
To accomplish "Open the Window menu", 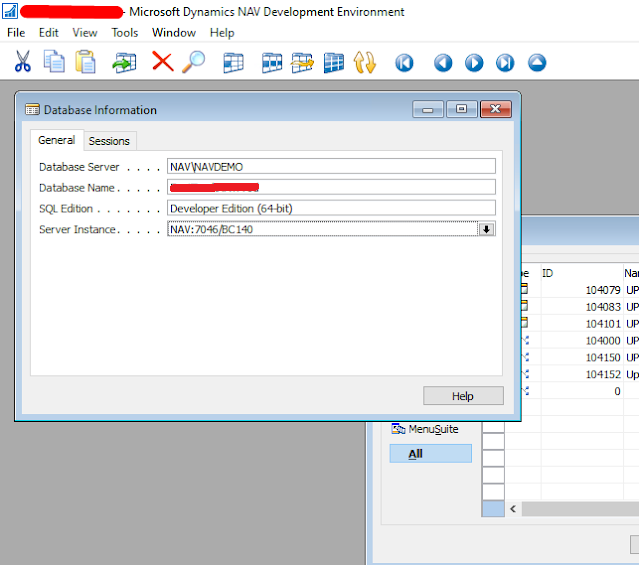I will (x=174, y=33).
